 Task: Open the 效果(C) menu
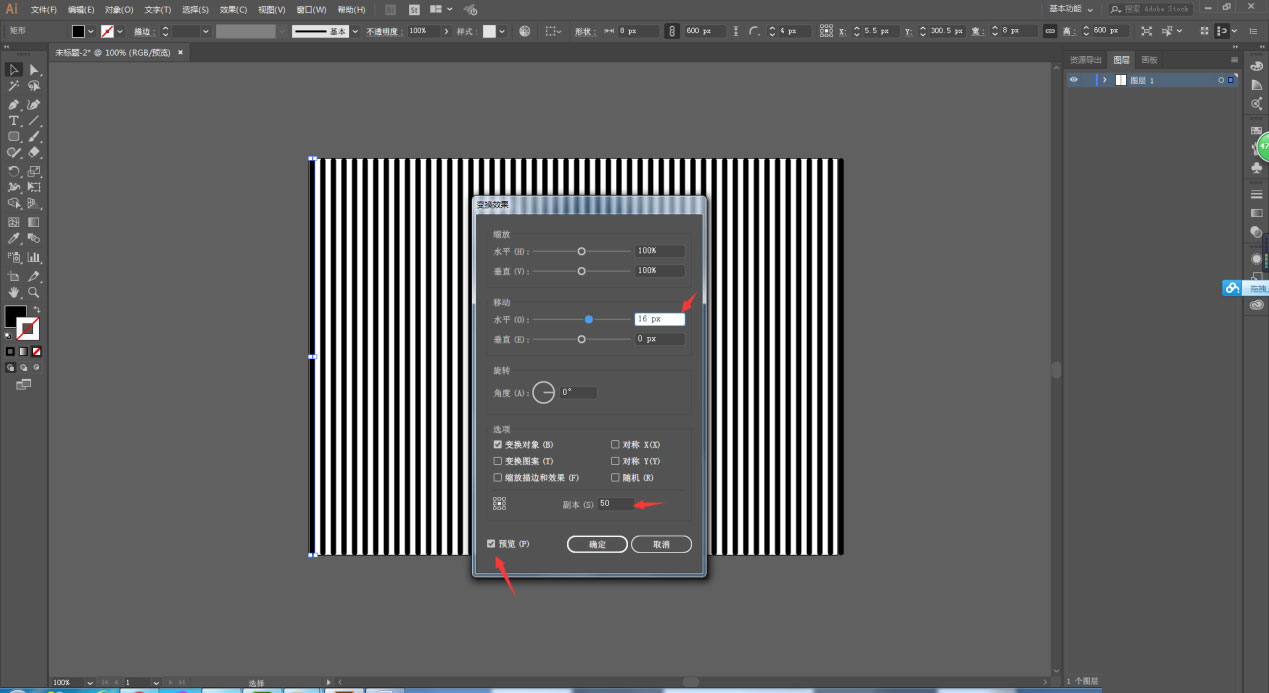(x=233, y=9)
